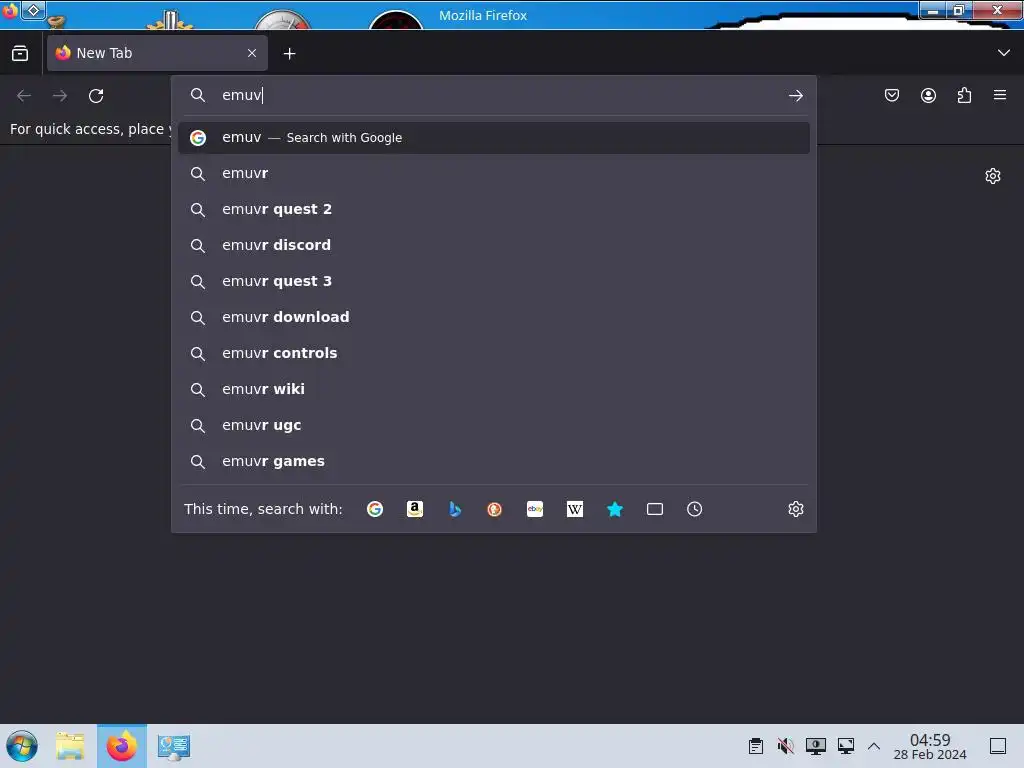
Task: Select 'emuv — Search with Google' result
Action: (x=494, y=138)
